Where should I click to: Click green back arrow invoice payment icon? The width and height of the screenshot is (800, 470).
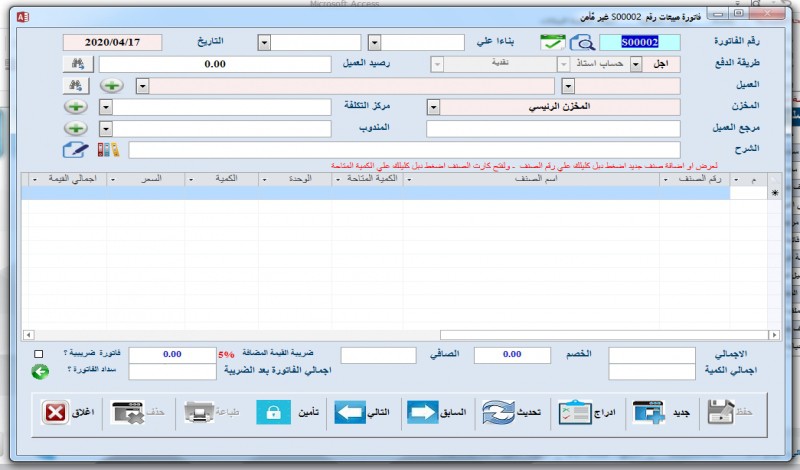coord(40,372)
